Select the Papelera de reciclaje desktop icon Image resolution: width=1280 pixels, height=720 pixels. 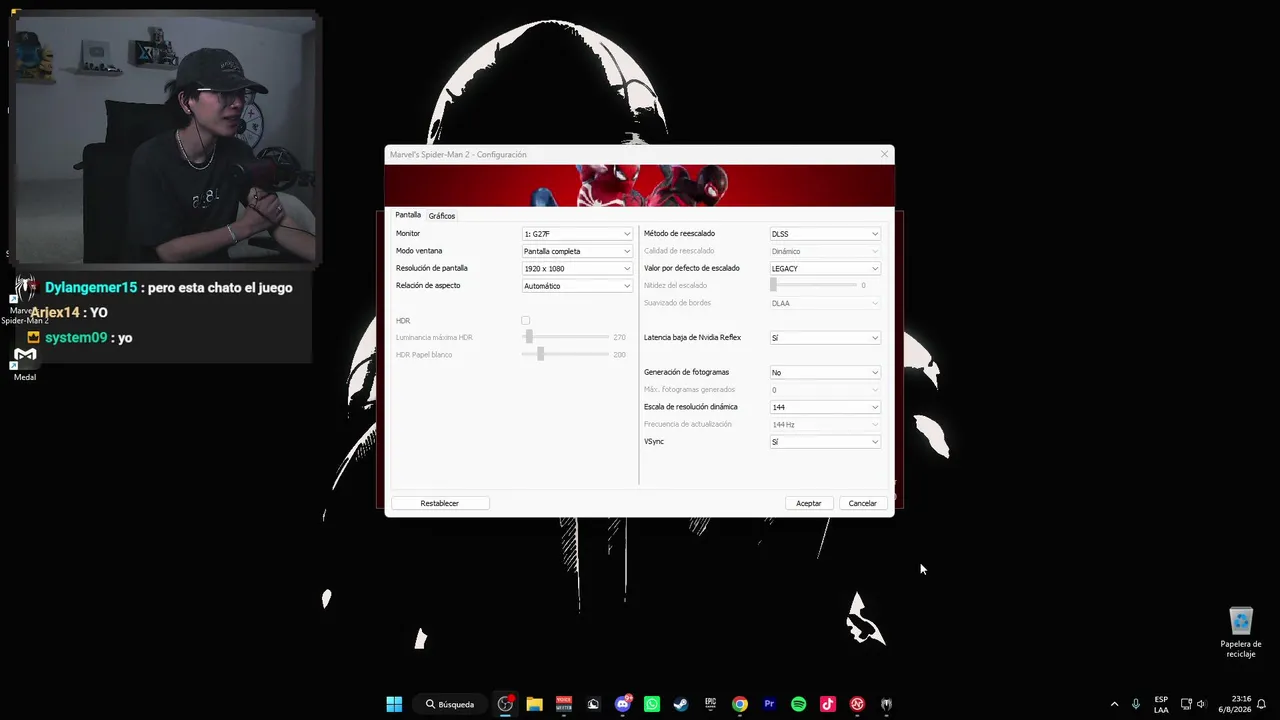1241,632
